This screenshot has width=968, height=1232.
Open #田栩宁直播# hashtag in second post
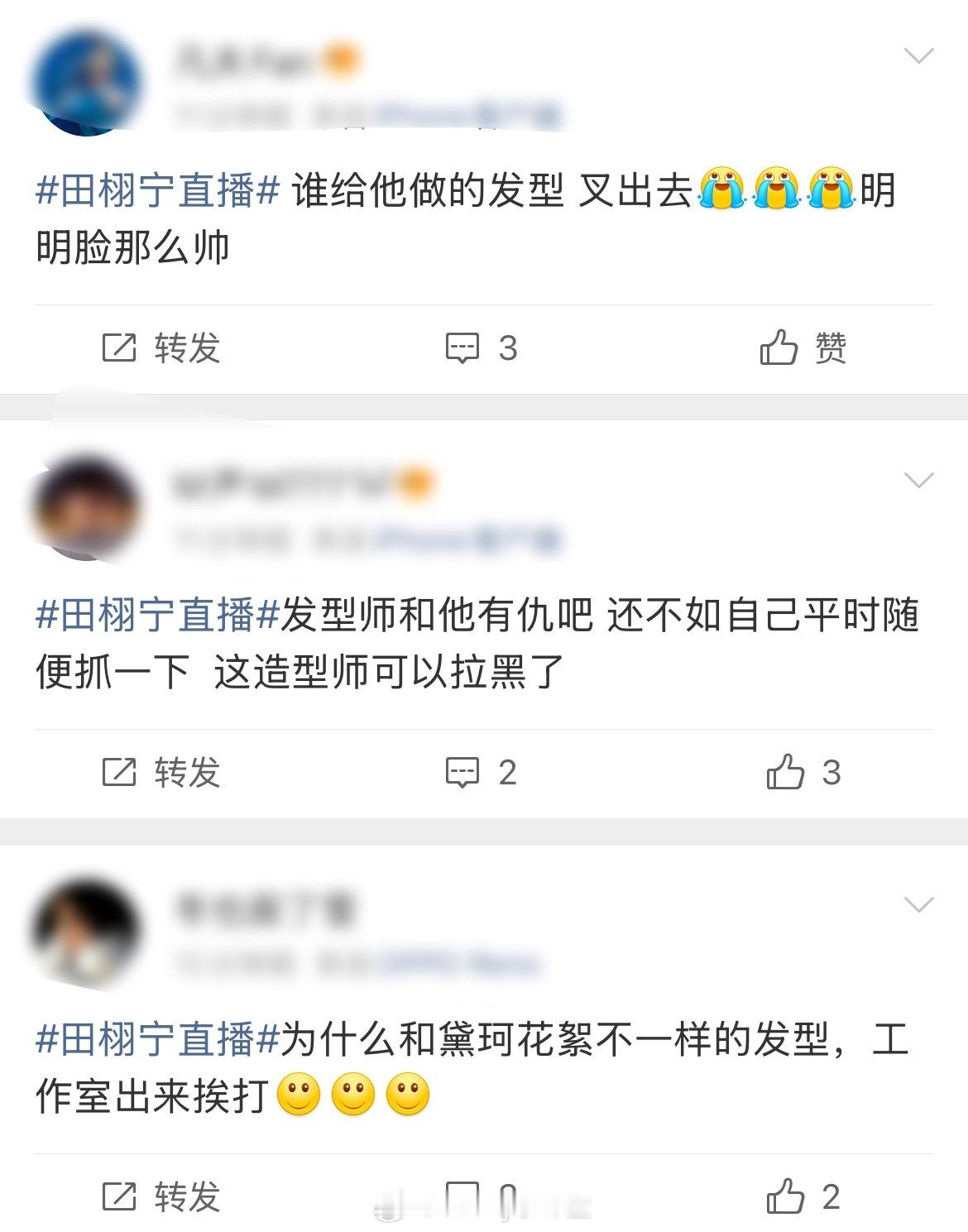pos(158,616)
